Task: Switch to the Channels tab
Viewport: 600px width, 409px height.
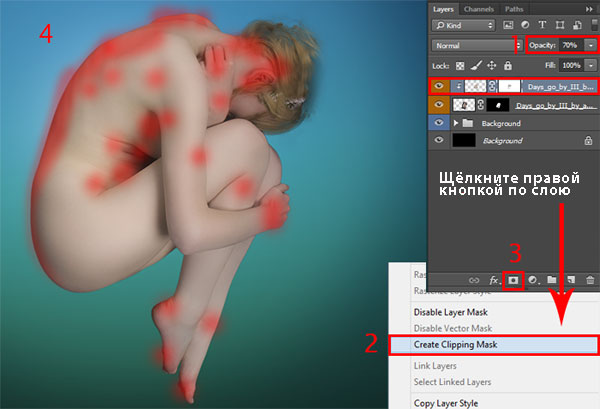Action: (479, 9)
